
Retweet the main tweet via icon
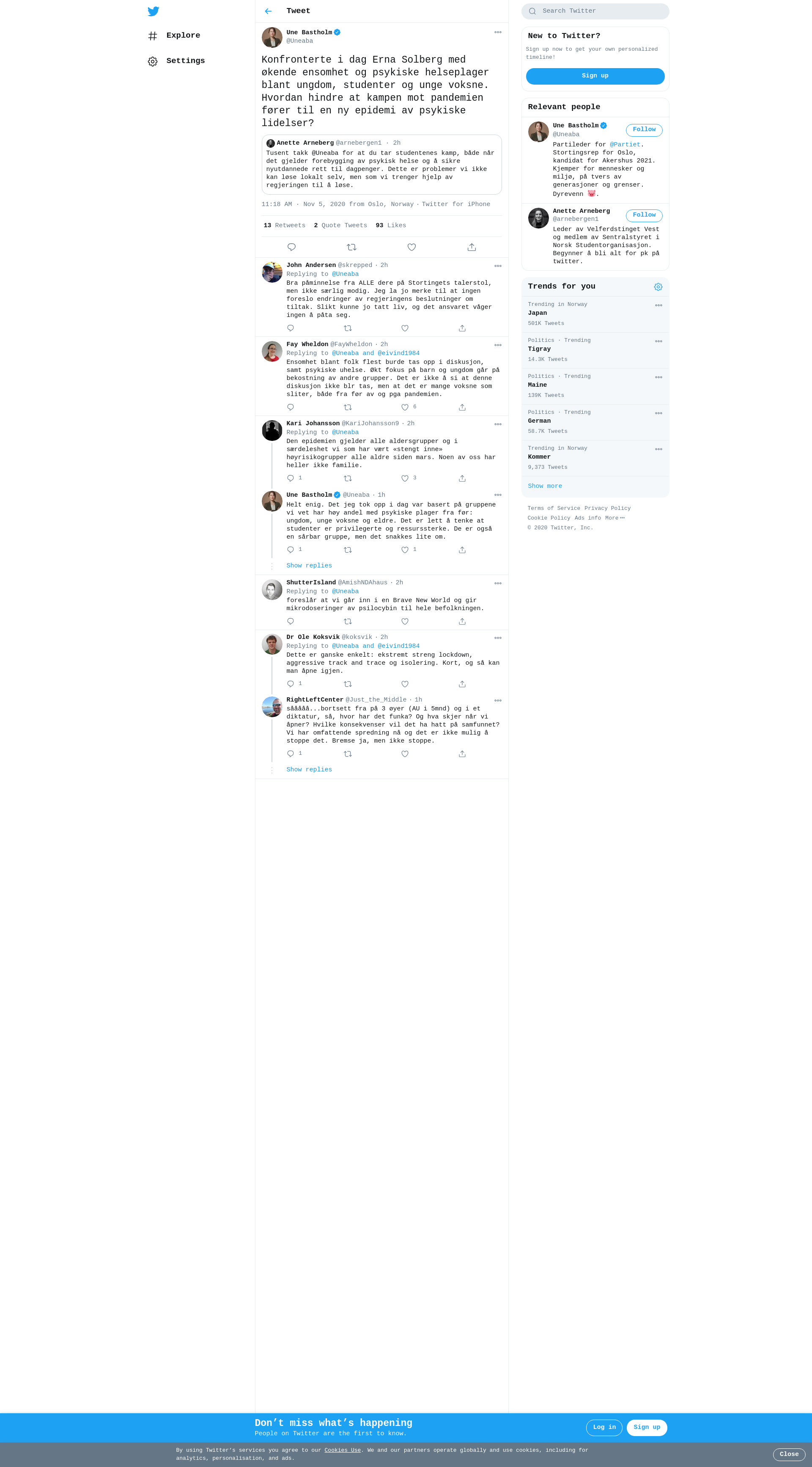point(352,247)
